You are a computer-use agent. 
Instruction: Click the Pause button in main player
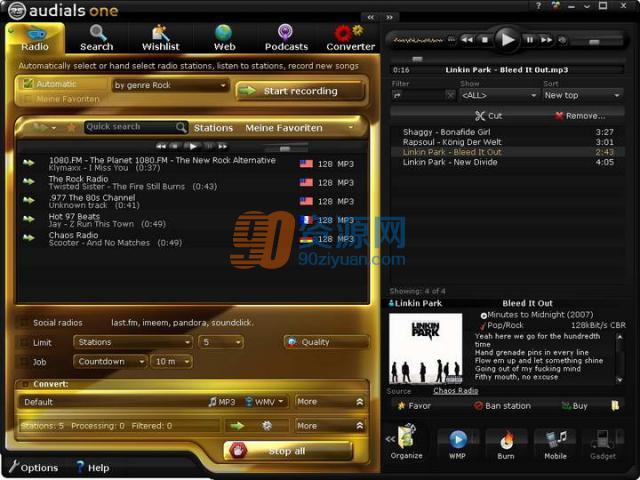530,40
